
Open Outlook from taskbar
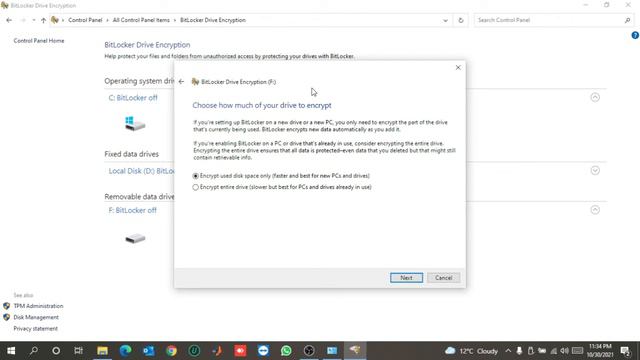pyautogui.click(x=149, y=351)
